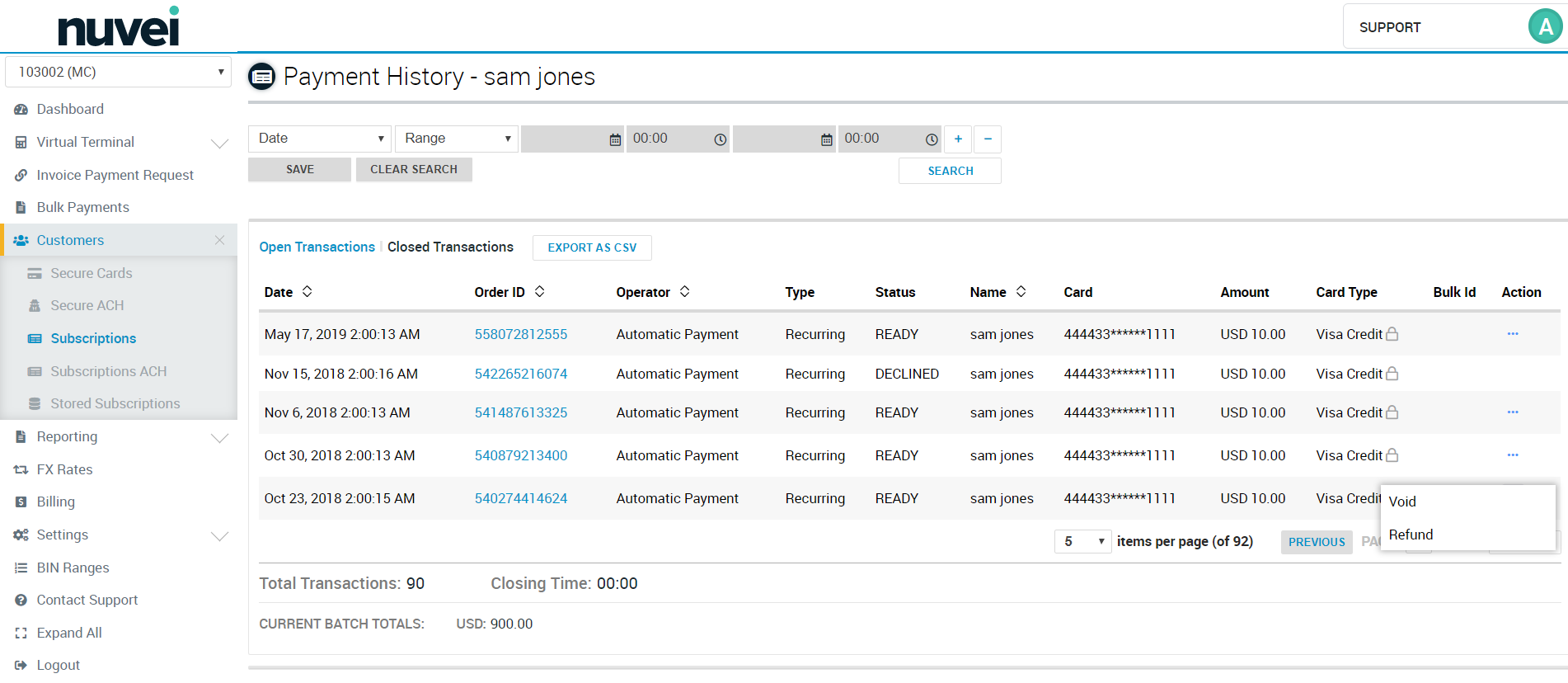
Task: Click the Export as CSV button
Action: 592,247
